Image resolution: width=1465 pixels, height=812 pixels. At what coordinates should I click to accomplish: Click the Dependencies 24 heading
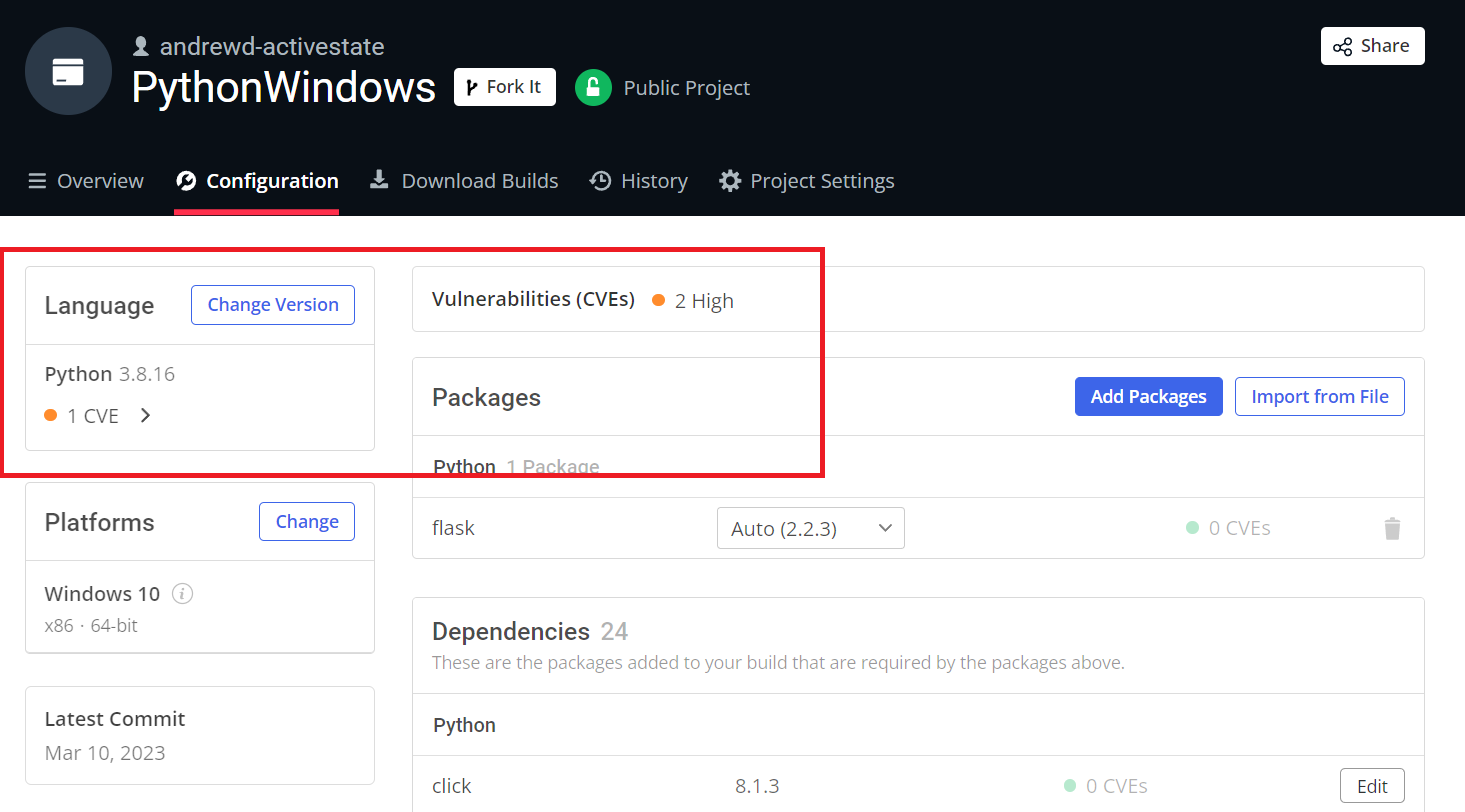tap(530, 632)
